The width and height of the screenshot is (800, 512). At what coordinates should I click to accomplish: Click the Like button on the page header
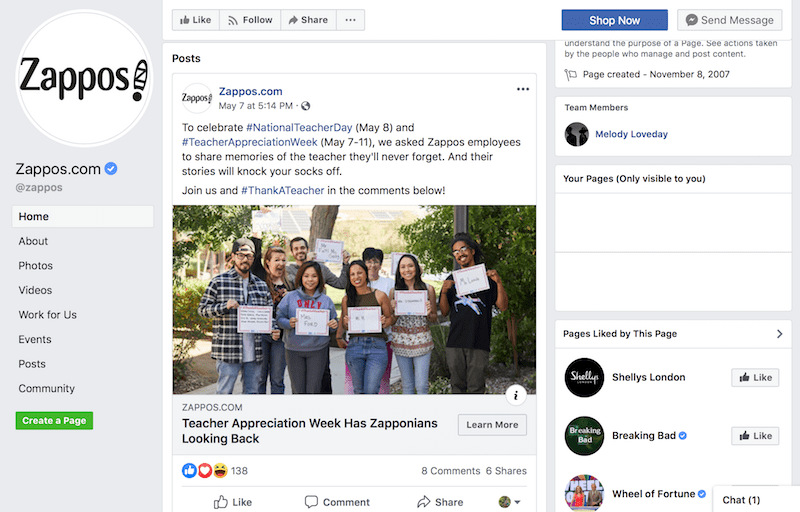pyautogui.click(x=195, y=20)
